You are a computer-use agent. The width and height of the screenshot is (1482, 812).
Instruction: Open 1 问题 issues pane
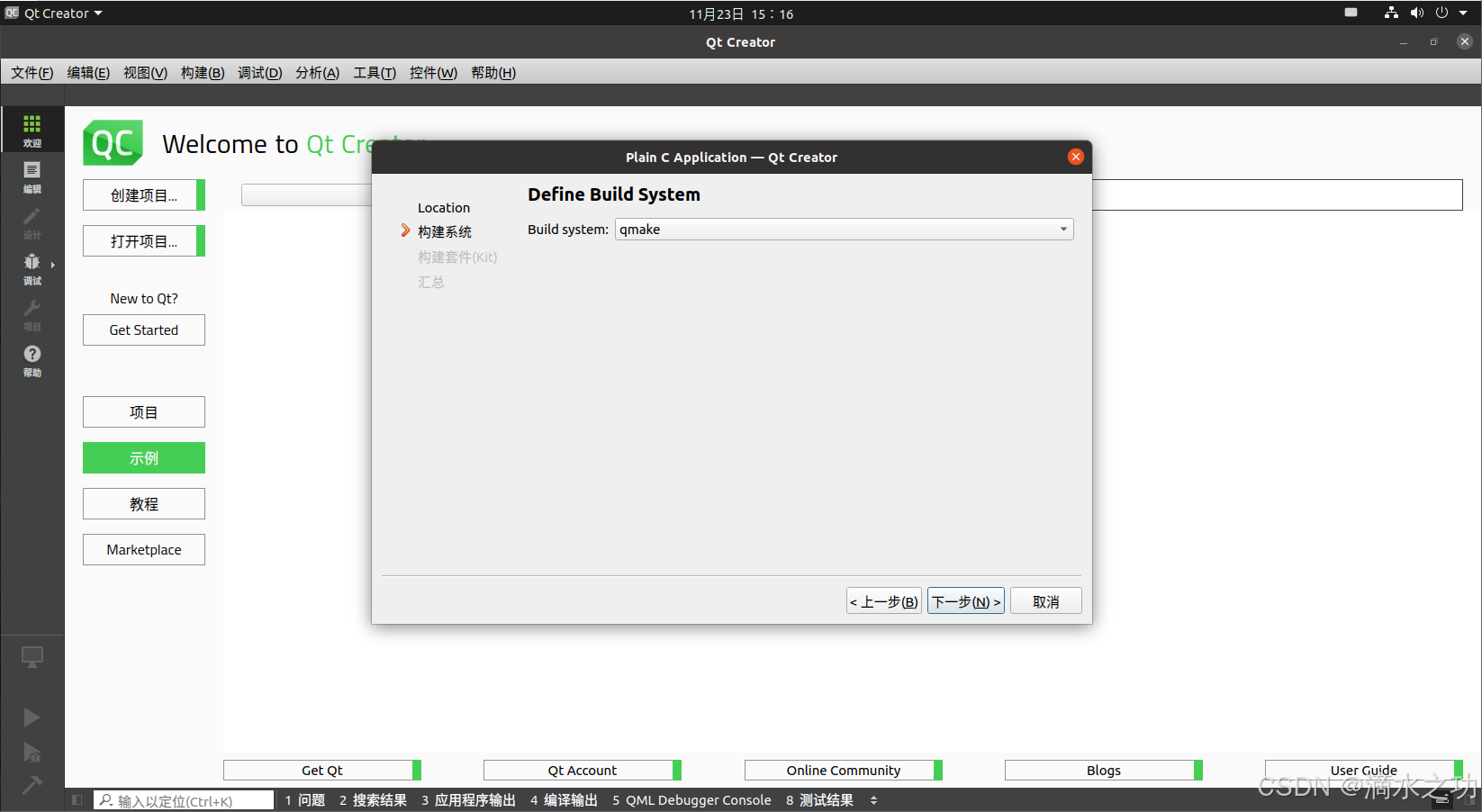coord(305,800)
